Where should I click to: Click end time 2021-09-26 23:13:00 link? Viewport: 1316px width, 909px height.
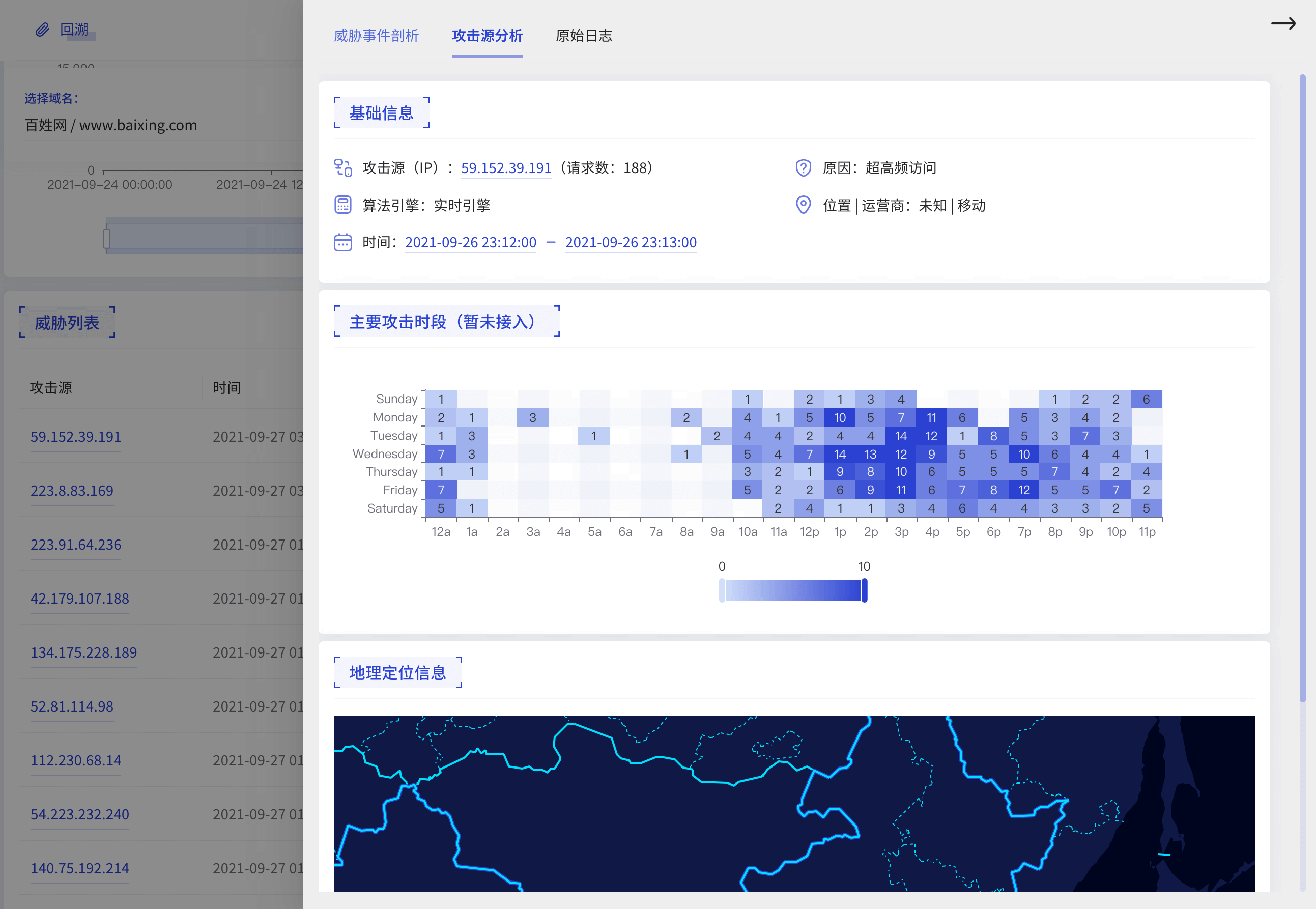(631, 243)
